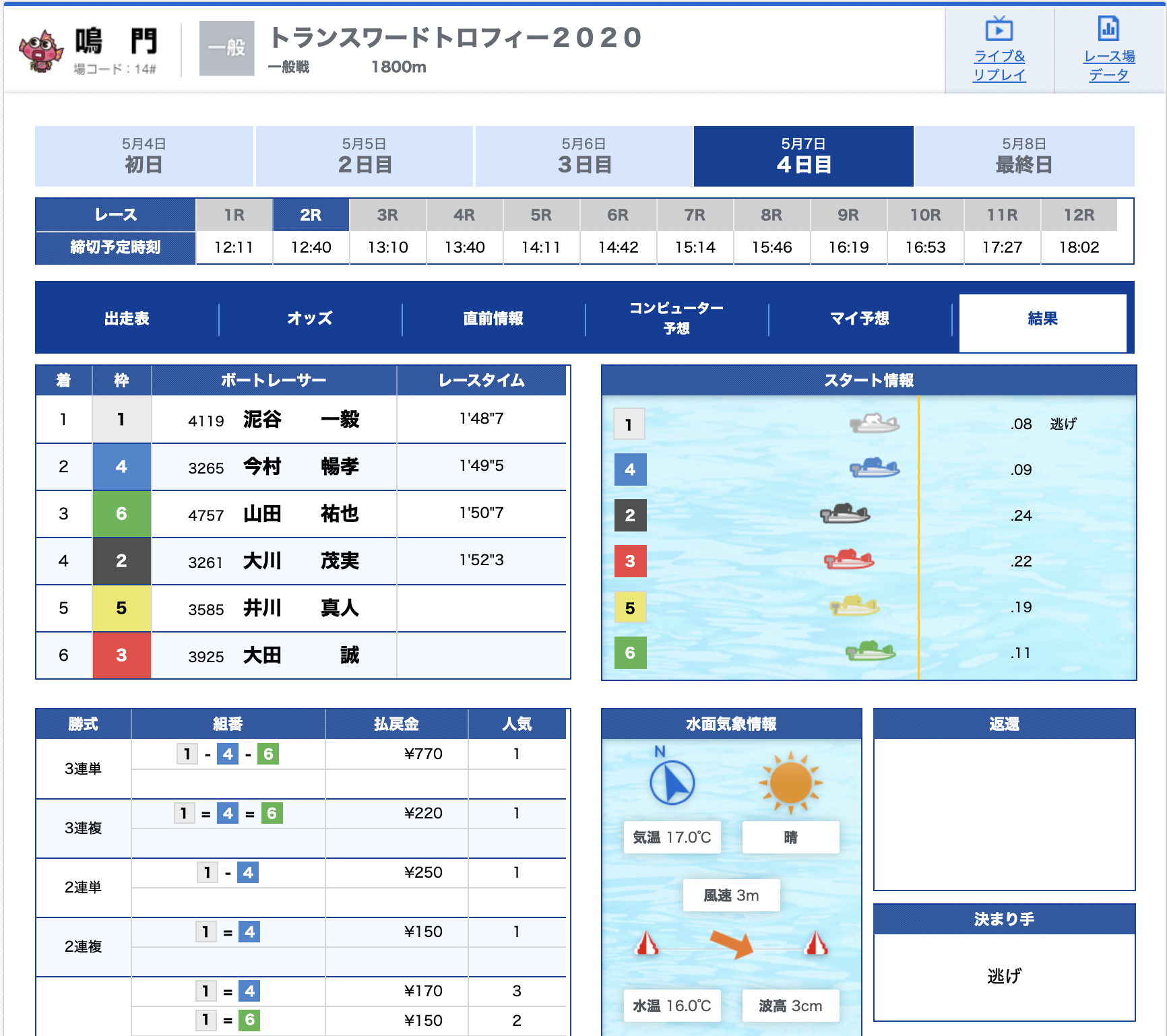Click the レース場データ link text

click(x=1109, y=66)
